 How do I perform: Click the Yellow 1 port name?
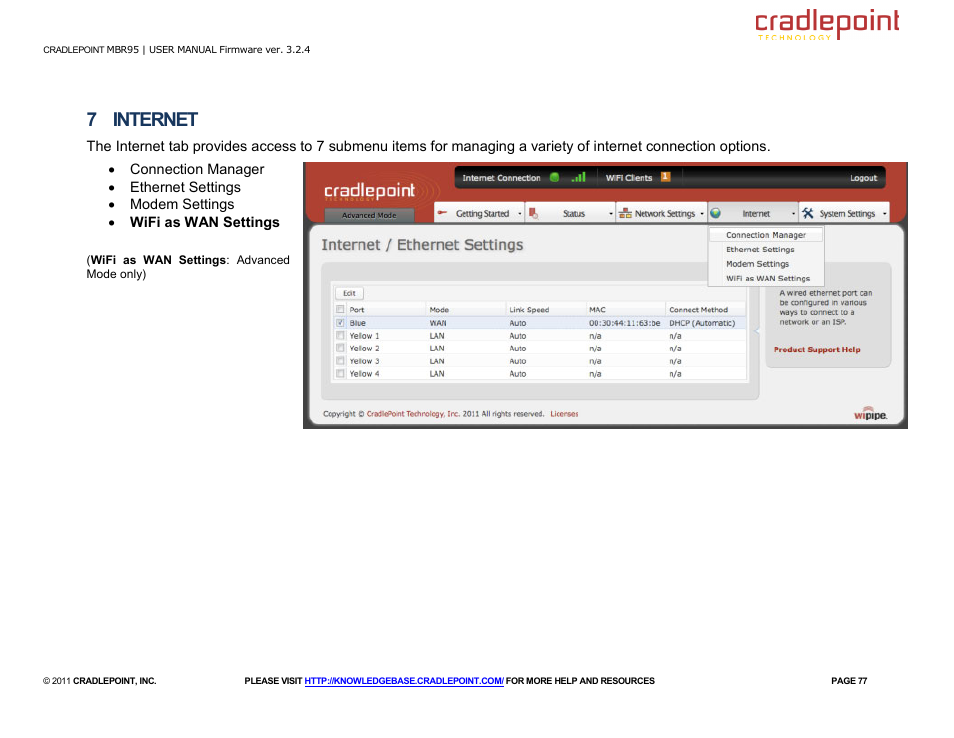click(364, 336)
